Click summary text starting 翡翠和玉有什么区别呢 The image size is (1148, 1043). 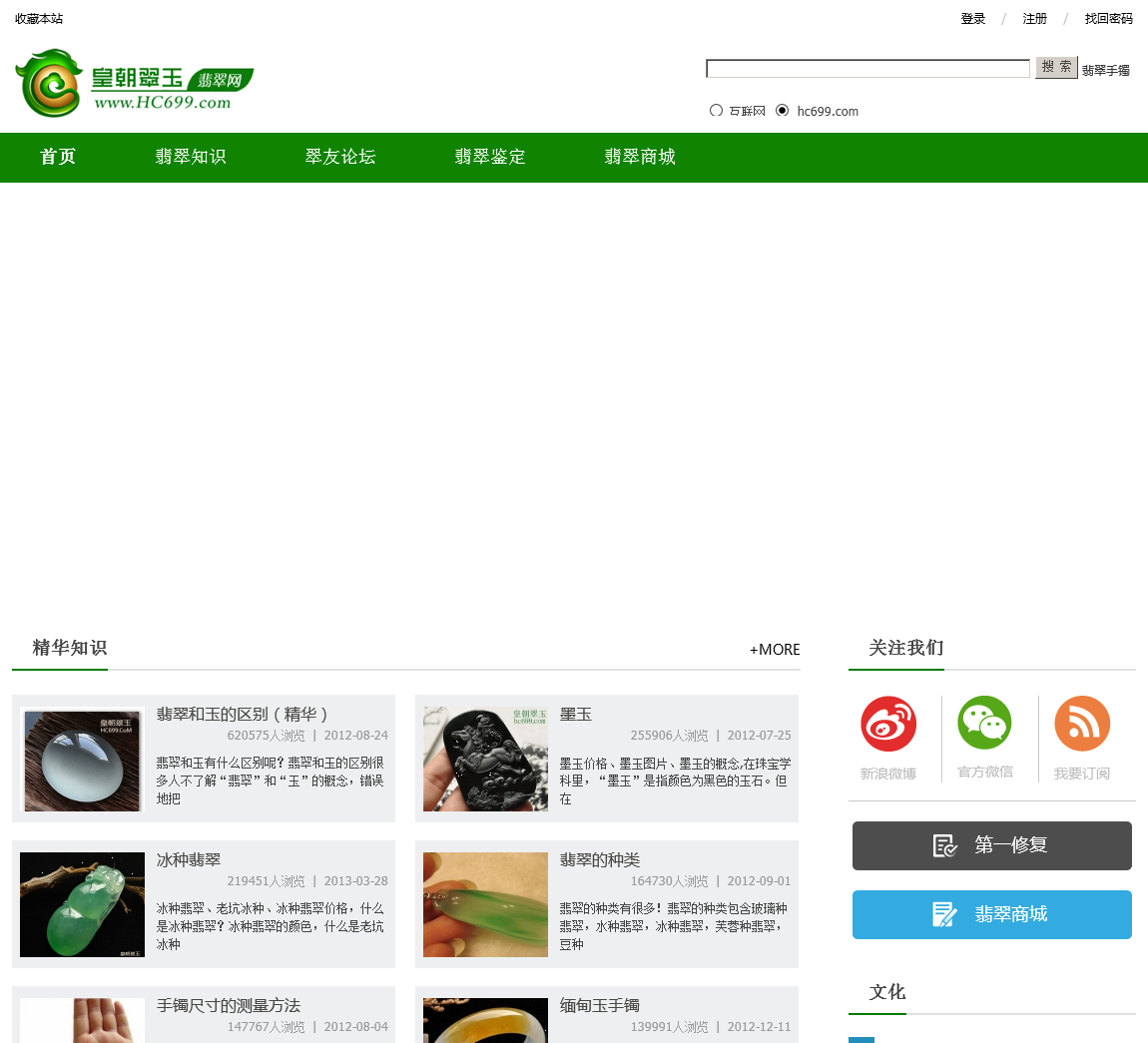point(271,781)
